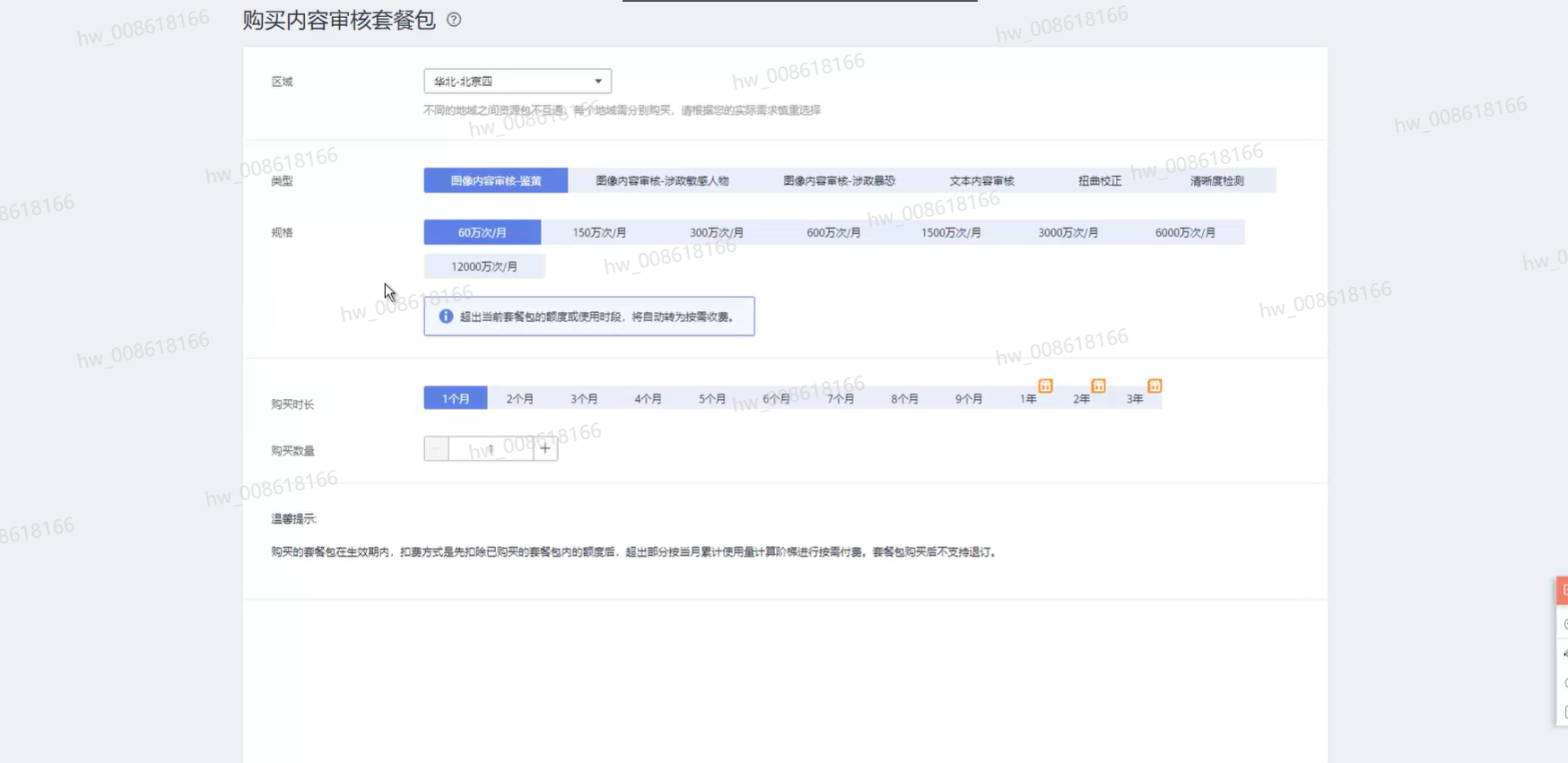1568x763 pixels.
Task: Open the 区域 region dropdown
Action: tap(518, 81)
